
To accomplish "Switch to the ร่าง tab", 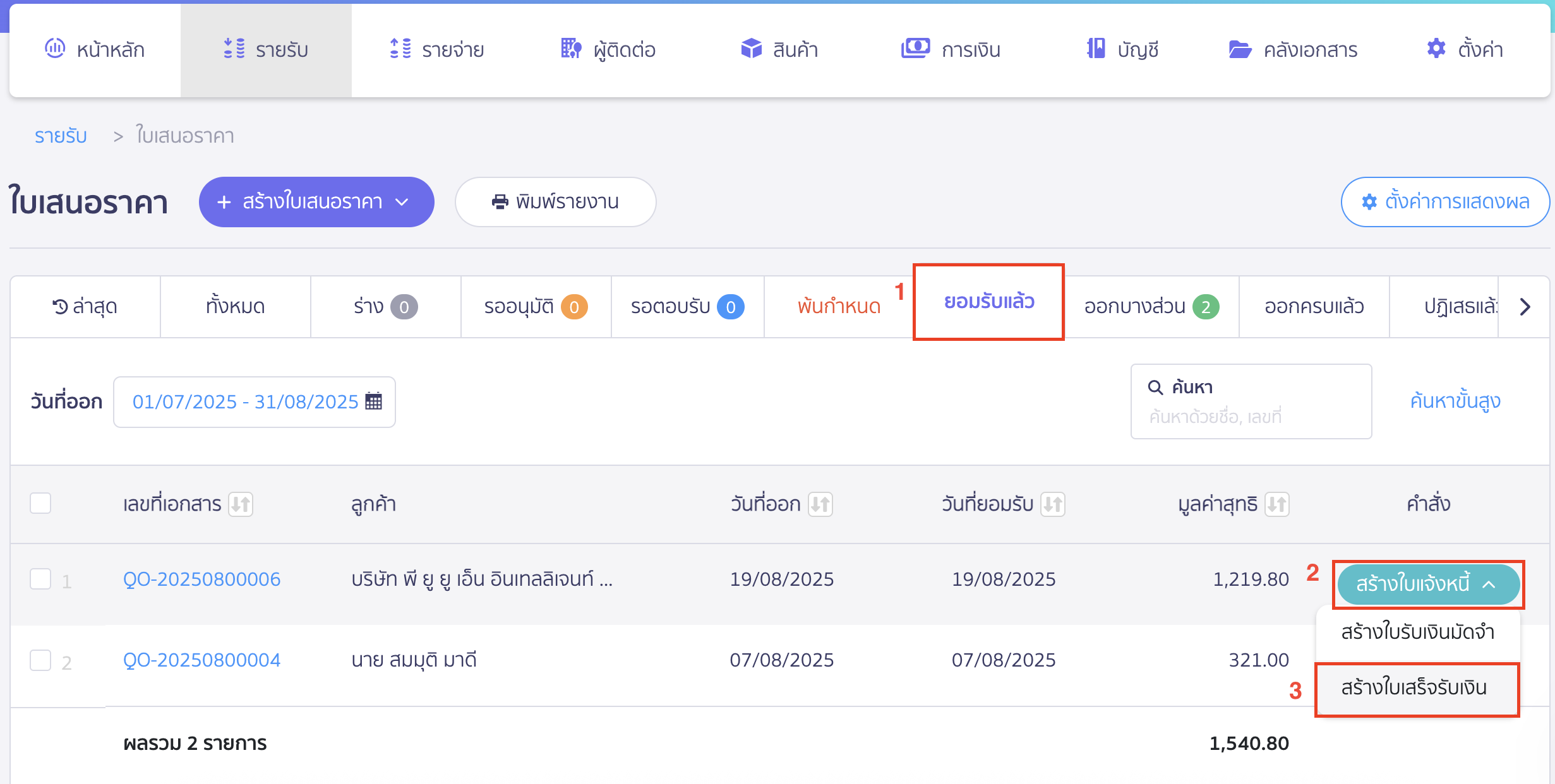I will click(x=386, y=307).
